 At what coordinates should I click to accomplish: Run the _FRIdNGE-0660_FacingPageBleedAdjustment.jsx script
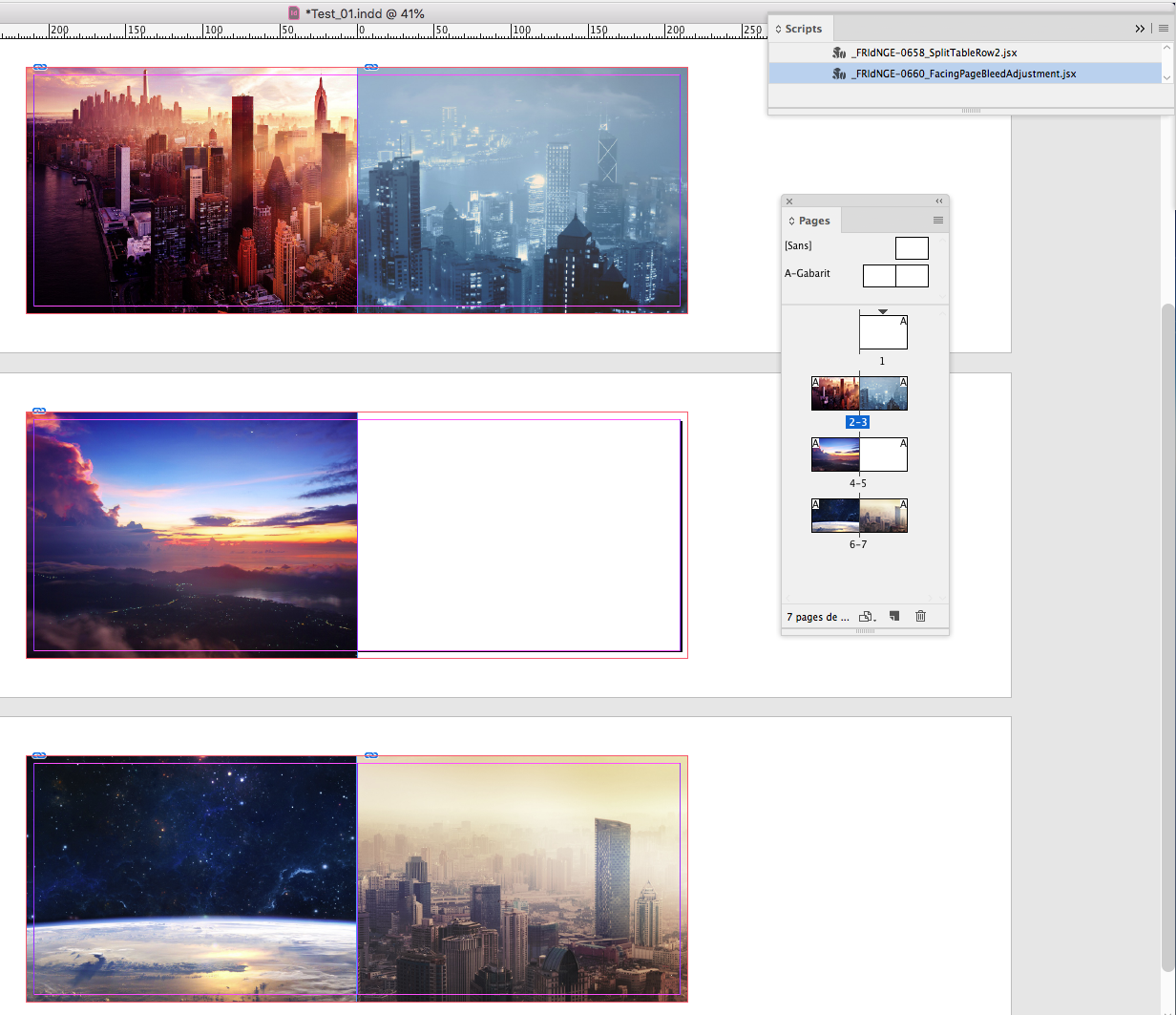tap(964, 73)
